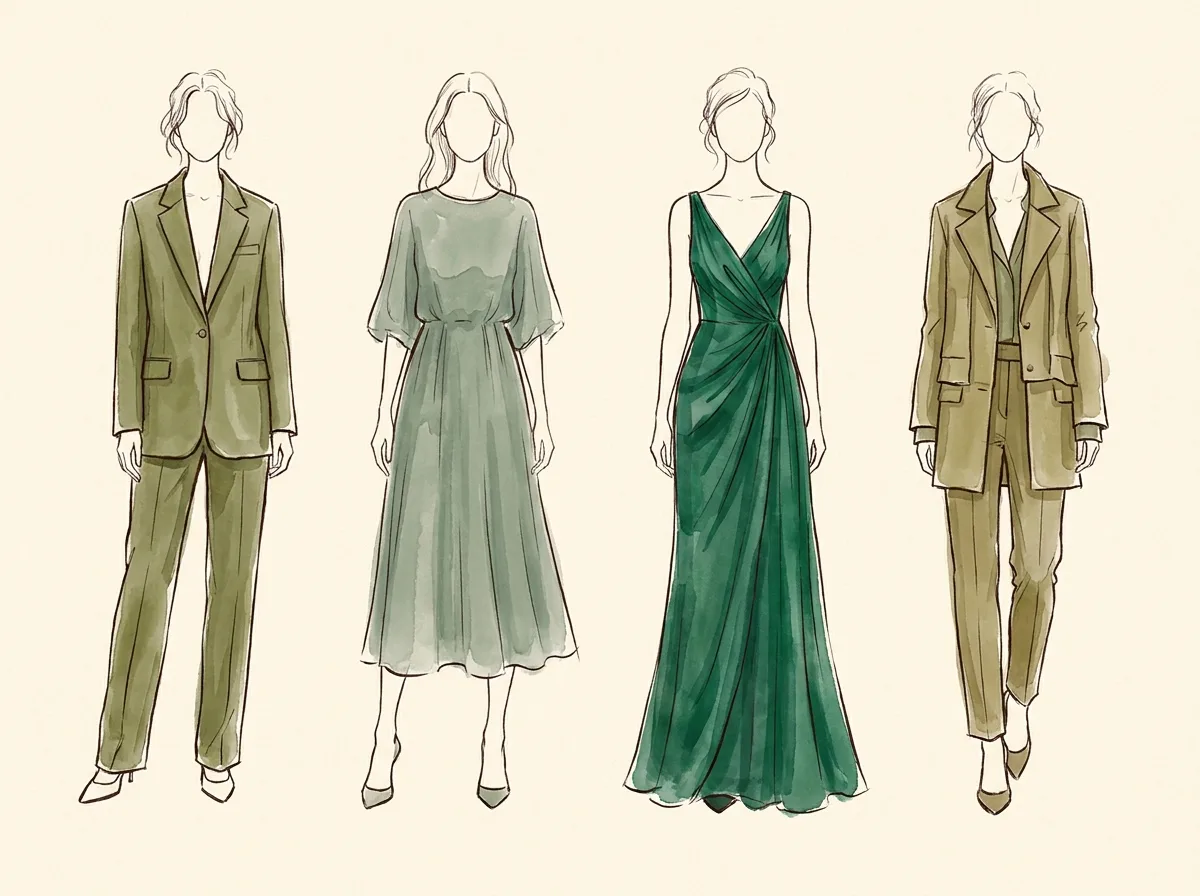This screenshot has width=1200, height=896.
Task: Select the emerald green wrap gown
Action: click(745, 500)
